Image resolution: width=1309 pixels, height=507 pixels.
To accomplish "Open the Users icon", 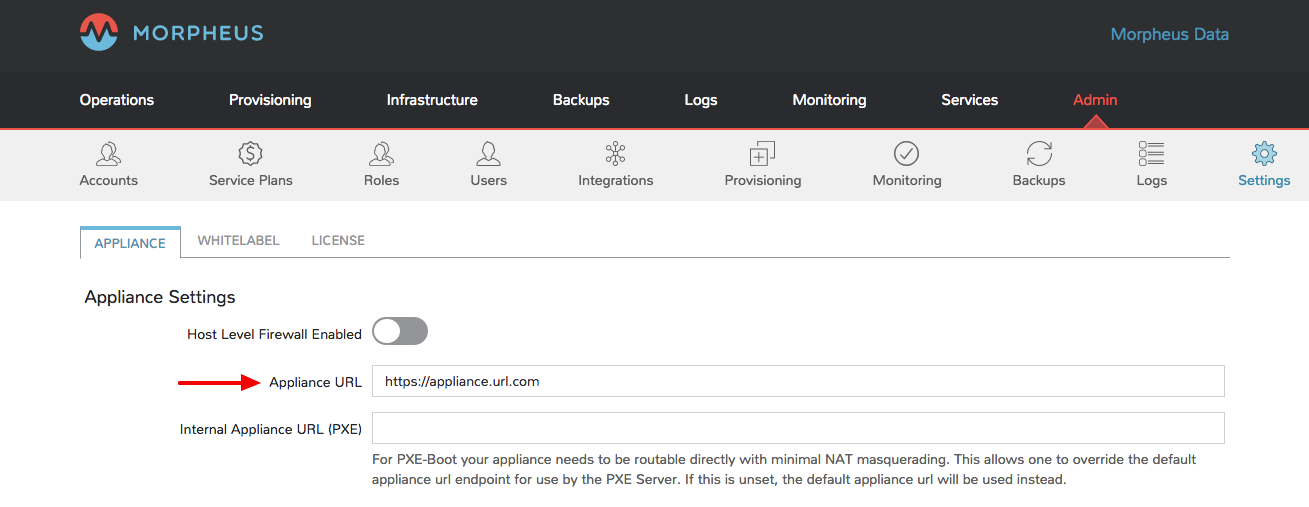I will (x=488, y=154).
